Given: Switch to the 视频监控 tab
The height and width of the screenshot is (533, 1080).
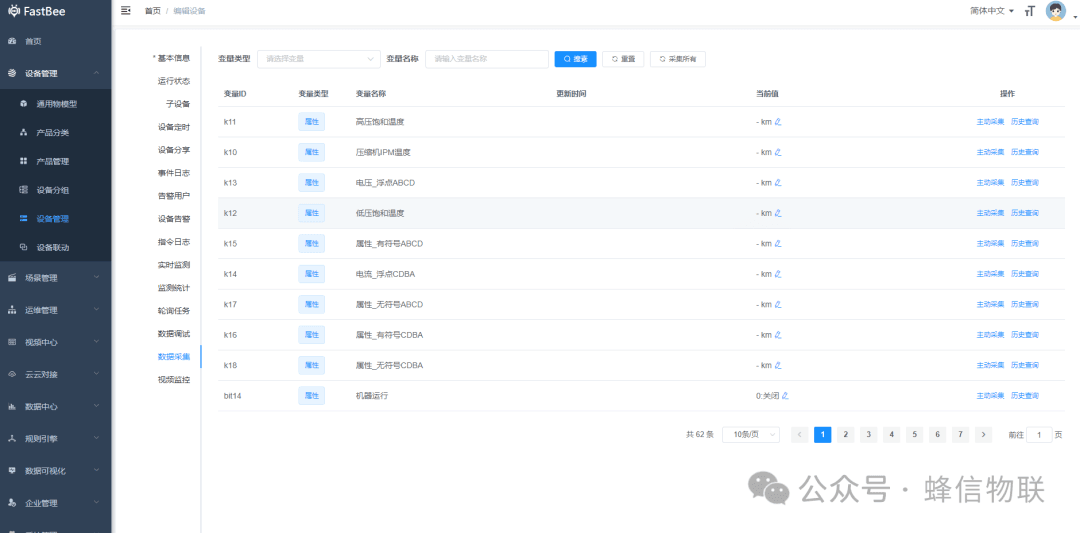Looking at the screenshot, I should [x=174, y=379].
